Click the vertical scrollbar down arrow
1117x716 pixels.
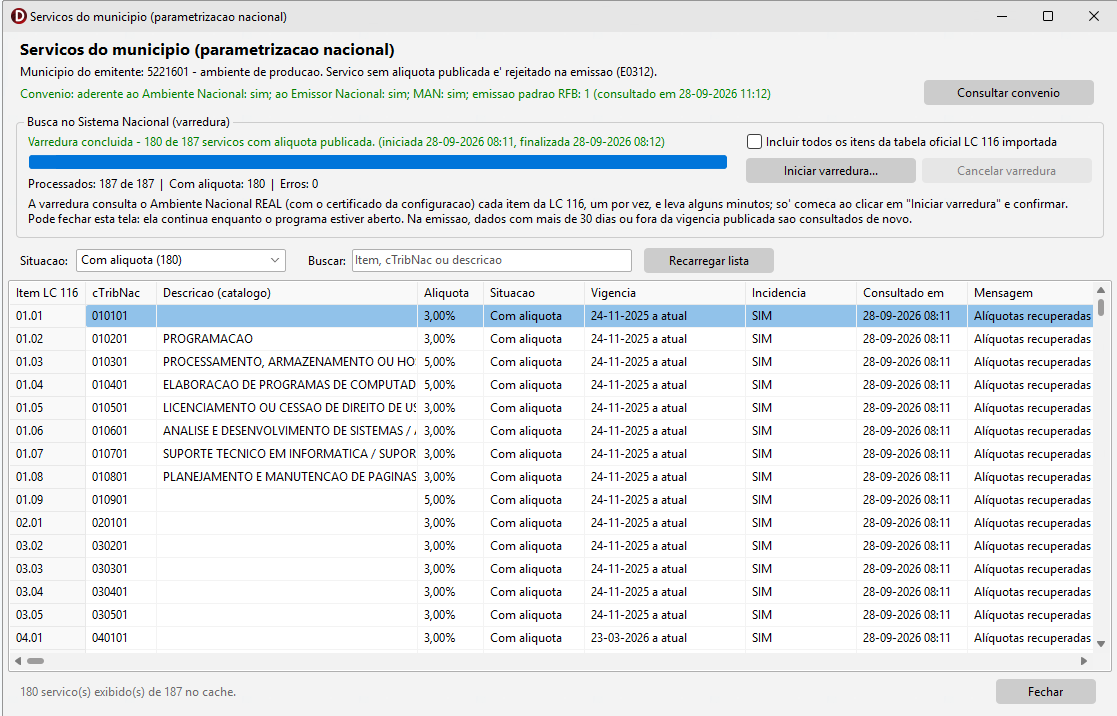[1101, 643]
